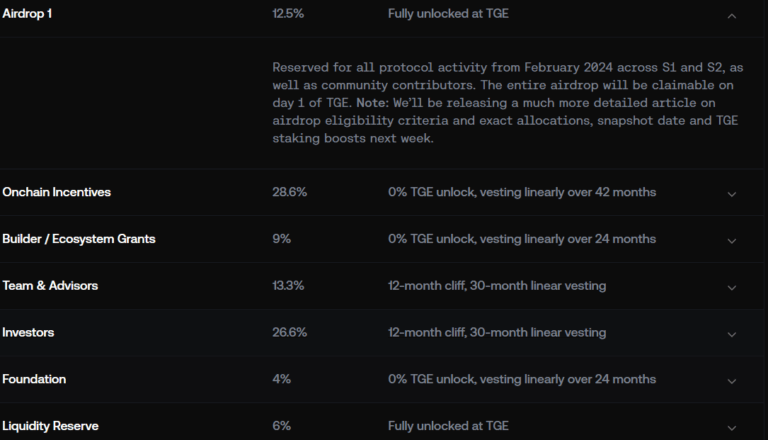The height and width of the screenshot is (440, 768).
Task: Expand the Builder / Ecosystem Grants chevron
Action: tap(732, 240)
